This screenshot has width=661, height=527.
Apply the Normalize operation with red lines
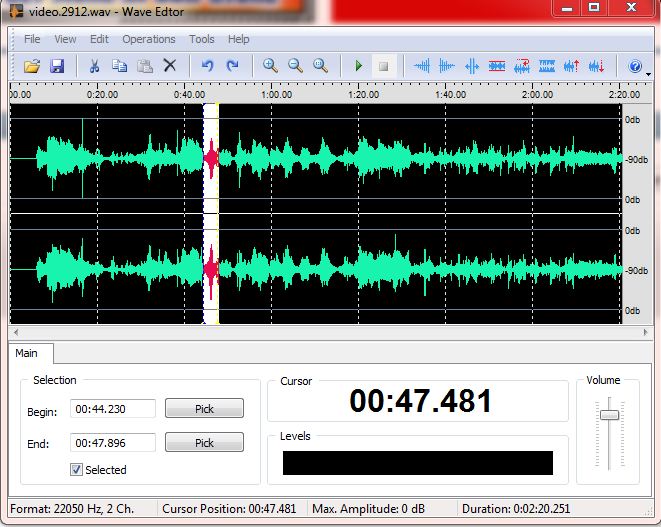497,66
